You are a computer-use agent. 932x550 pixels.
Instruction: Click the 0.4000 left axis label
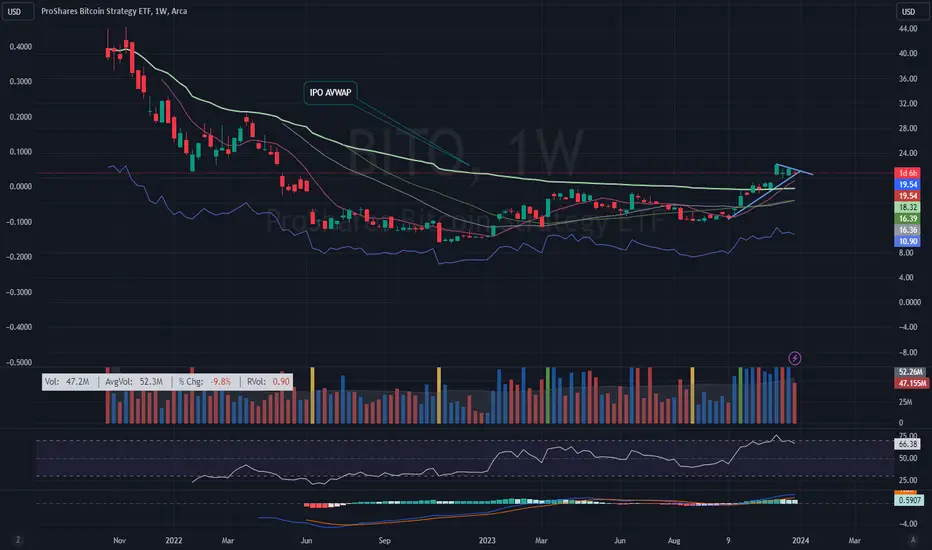[21, 46]
